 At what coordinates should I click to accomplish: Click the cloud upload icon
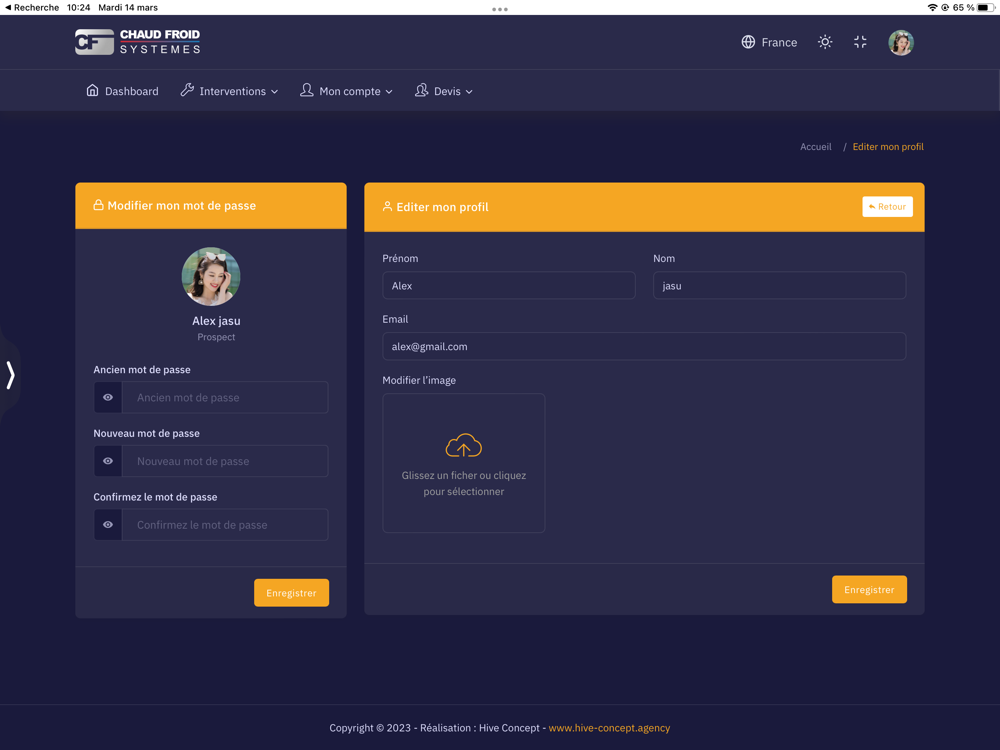click(x=464, y=446)
